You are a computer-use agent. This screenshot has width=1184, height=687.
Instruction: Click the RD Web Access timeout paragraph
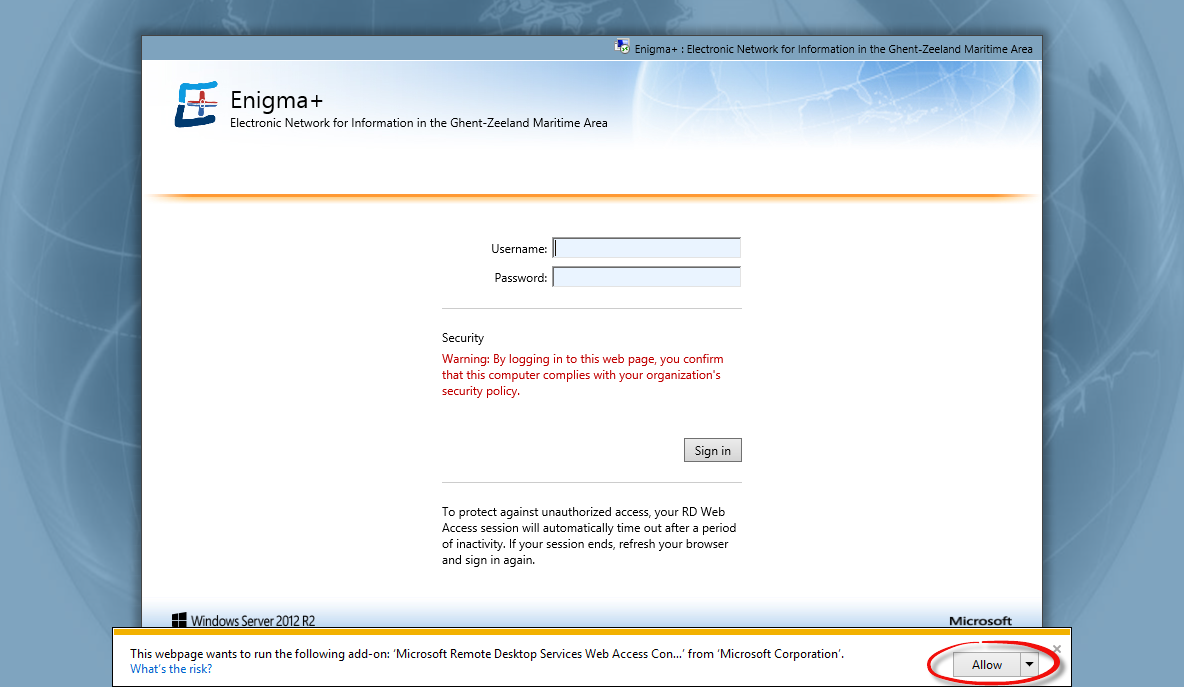click(588, 536)
